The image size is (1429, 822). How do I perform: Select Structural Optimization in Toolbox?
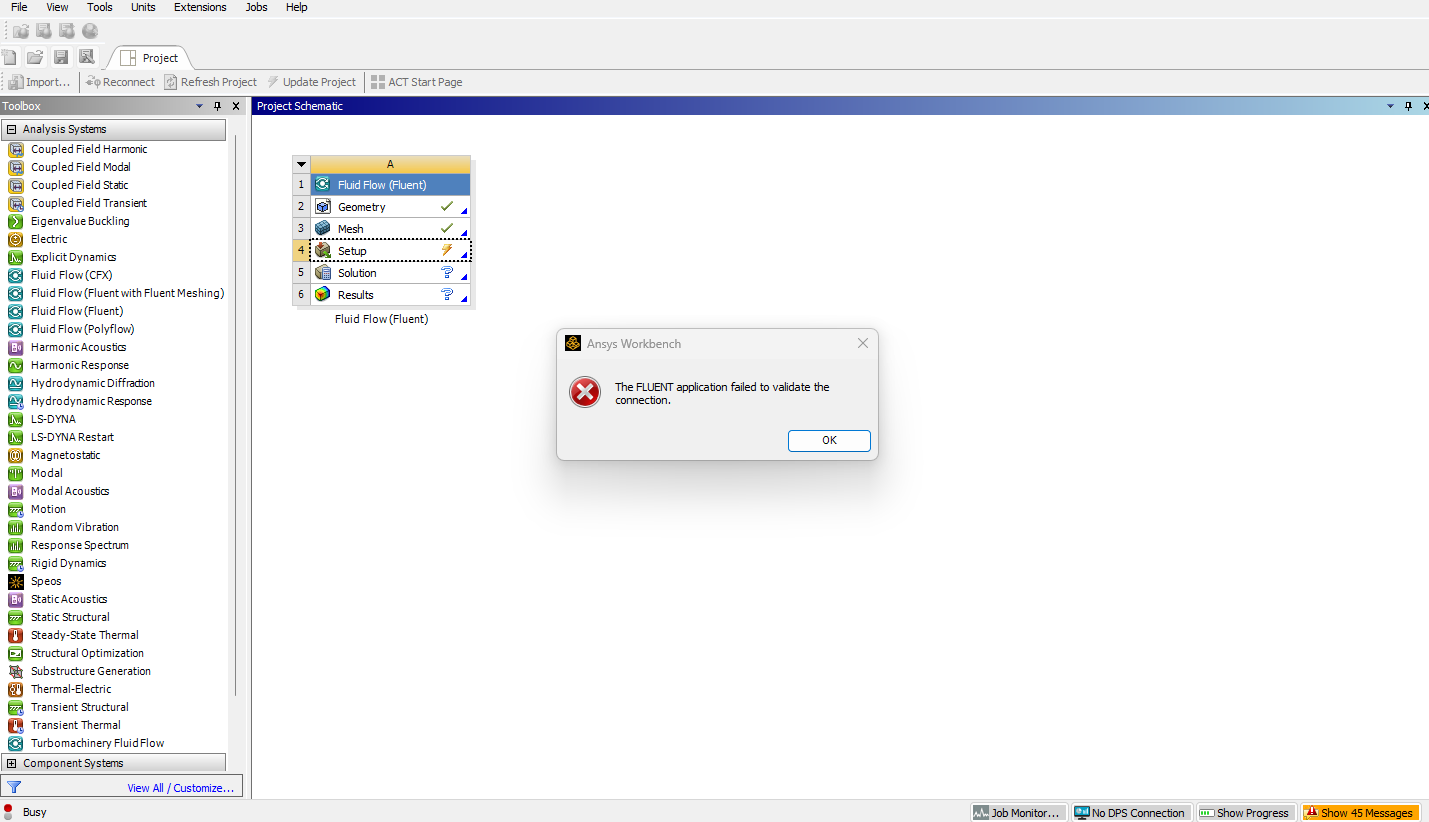(x=87, y=653)
